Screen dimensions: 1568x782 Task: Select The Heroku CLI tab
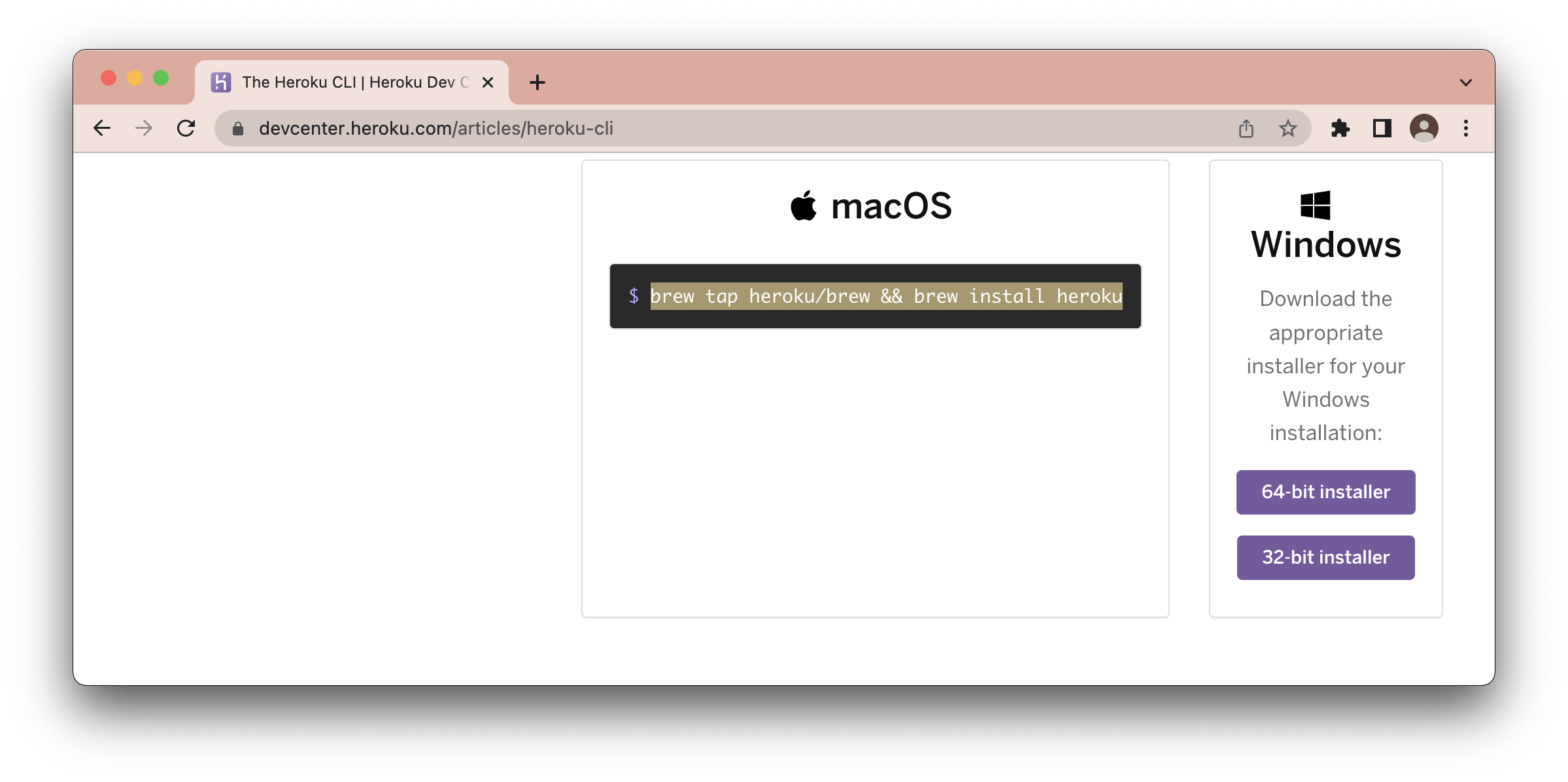[x=352, y=82]
